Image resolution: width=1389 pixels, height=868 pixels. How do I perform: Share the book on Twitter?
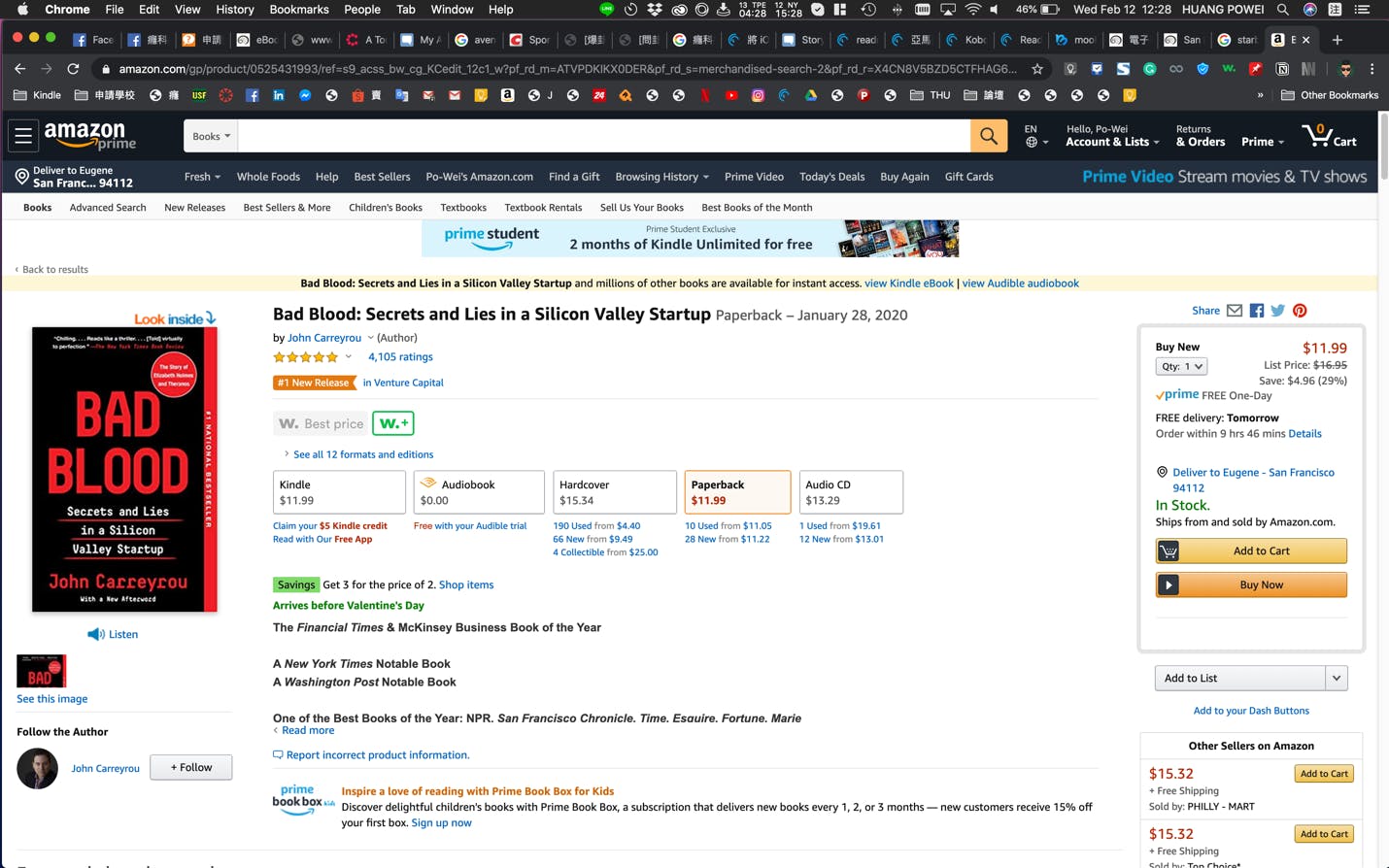pos(1277,311)
